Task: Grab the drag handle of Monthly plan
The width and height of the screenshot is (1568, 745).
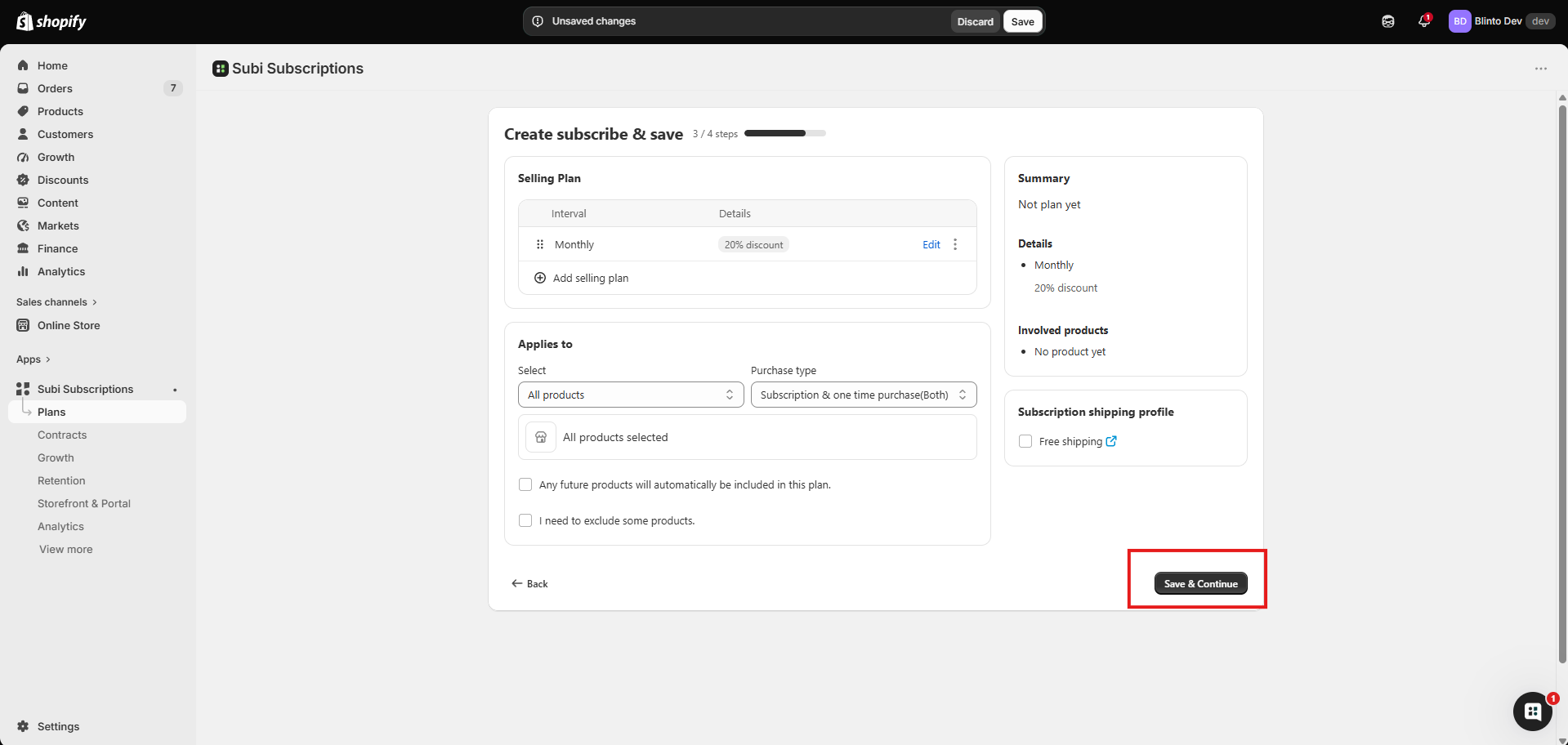Action: (540, 244)
